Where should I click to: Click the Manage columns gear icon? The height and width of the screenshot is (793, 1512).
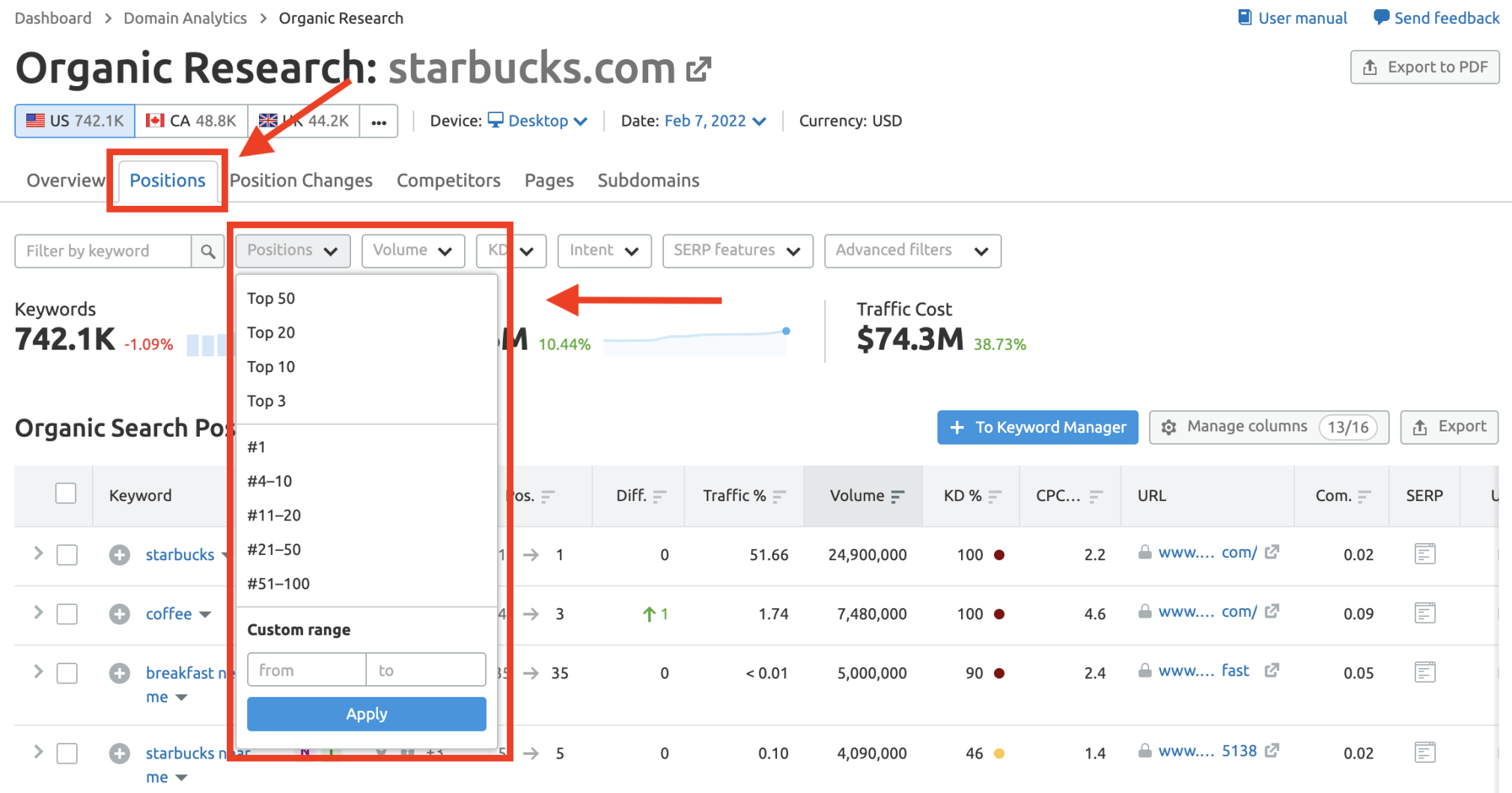pos(1168,427)
